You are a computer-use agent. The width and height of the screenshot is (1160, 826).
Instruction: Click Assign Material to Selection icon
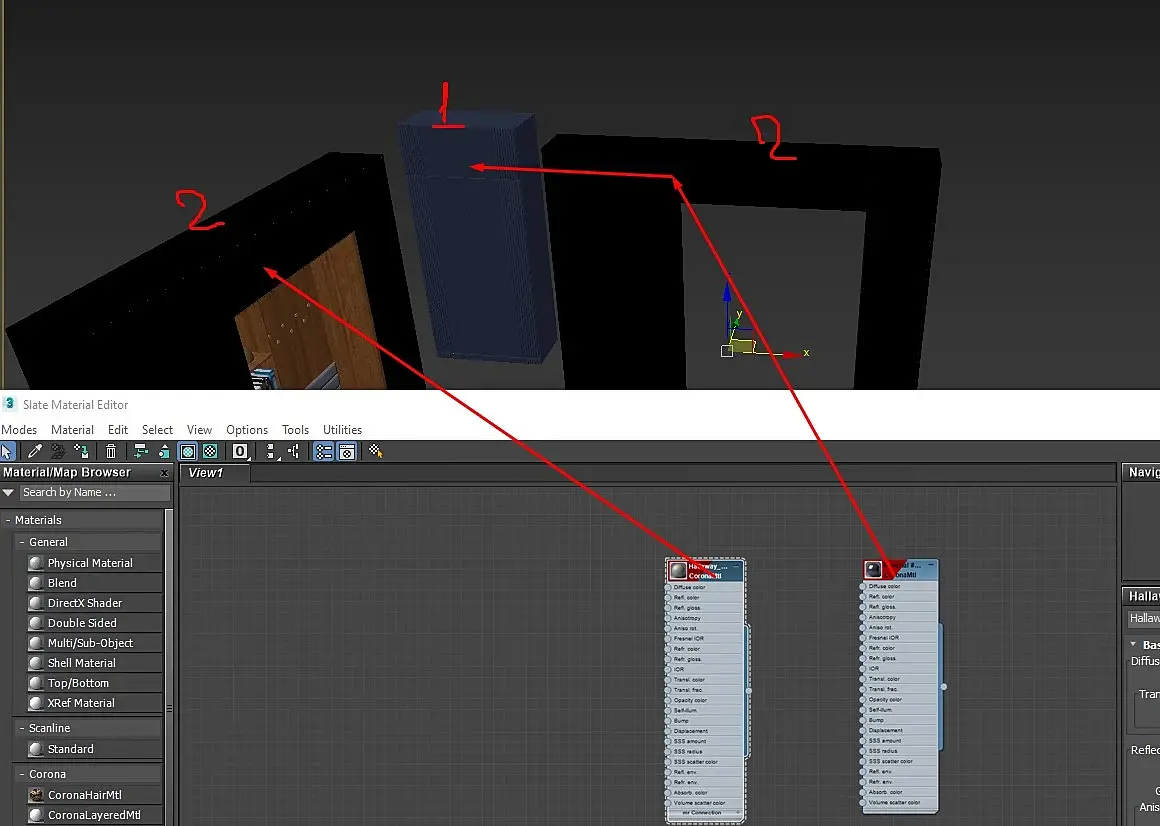81,451
